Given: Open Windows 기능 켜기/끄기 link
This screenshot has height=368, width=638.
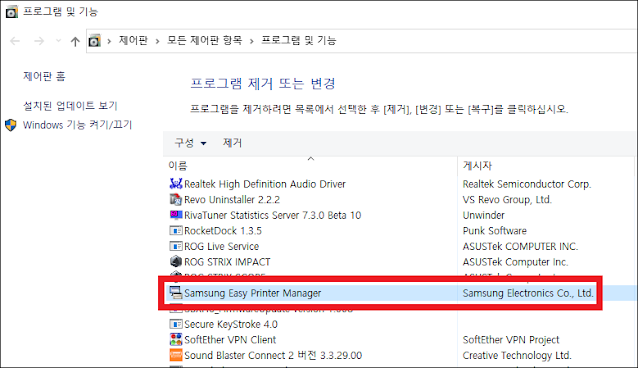Looking at the screenshot, I should coord(77,125).
